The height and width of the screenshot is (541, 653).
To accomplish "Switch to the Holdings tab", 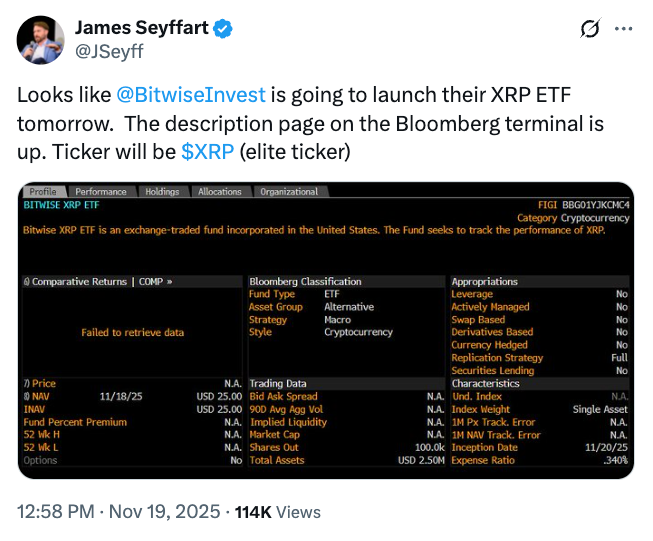I will coord(163,191).
